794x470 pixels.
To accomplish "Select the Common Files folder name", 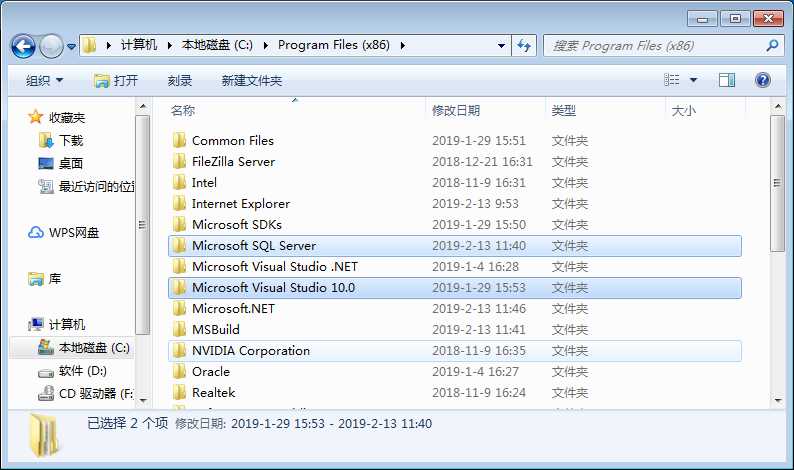I will (x=233, y=140).
